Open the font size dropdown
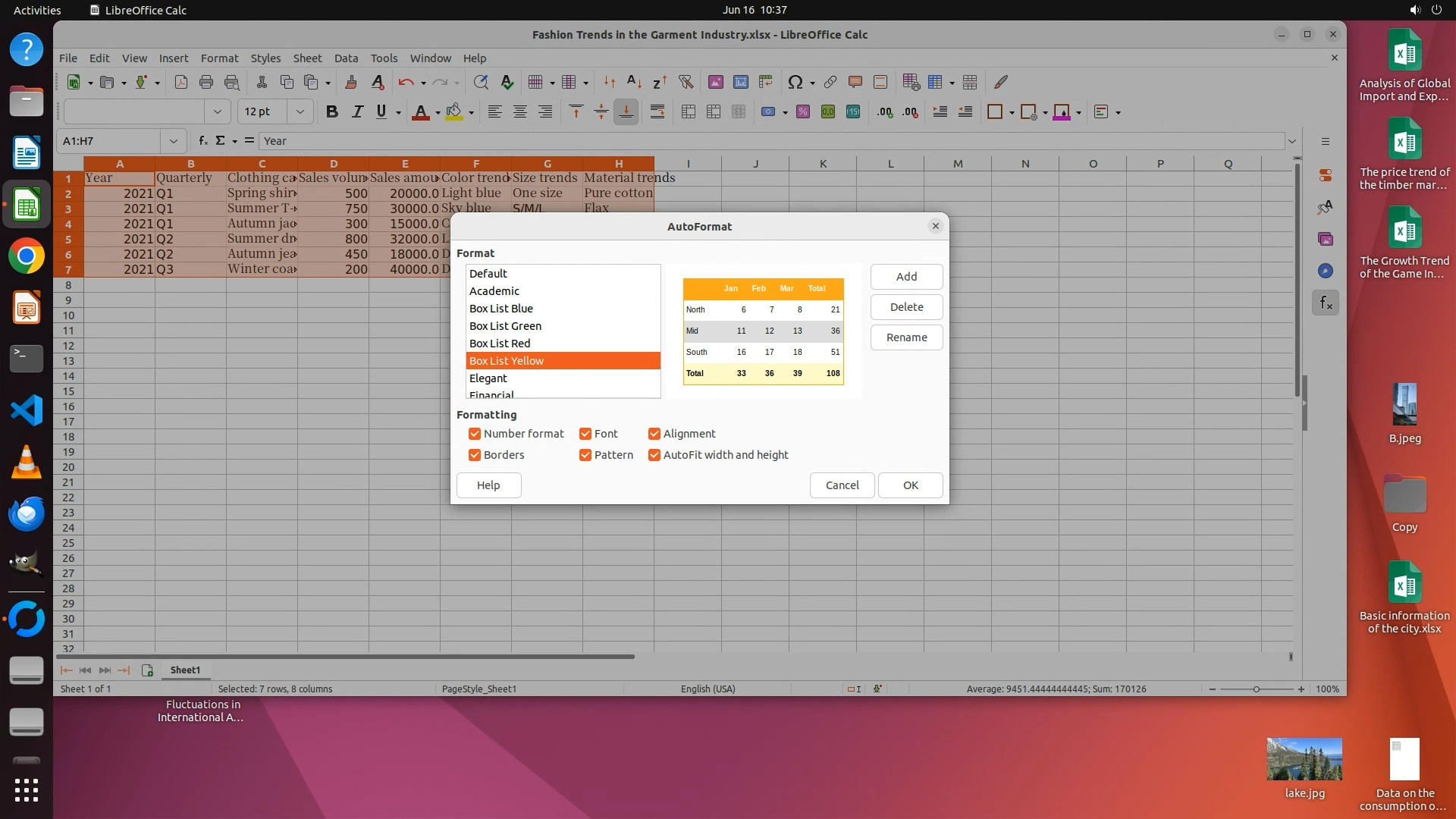Screen dimensions: 1456x819 [x=300, y=112]
